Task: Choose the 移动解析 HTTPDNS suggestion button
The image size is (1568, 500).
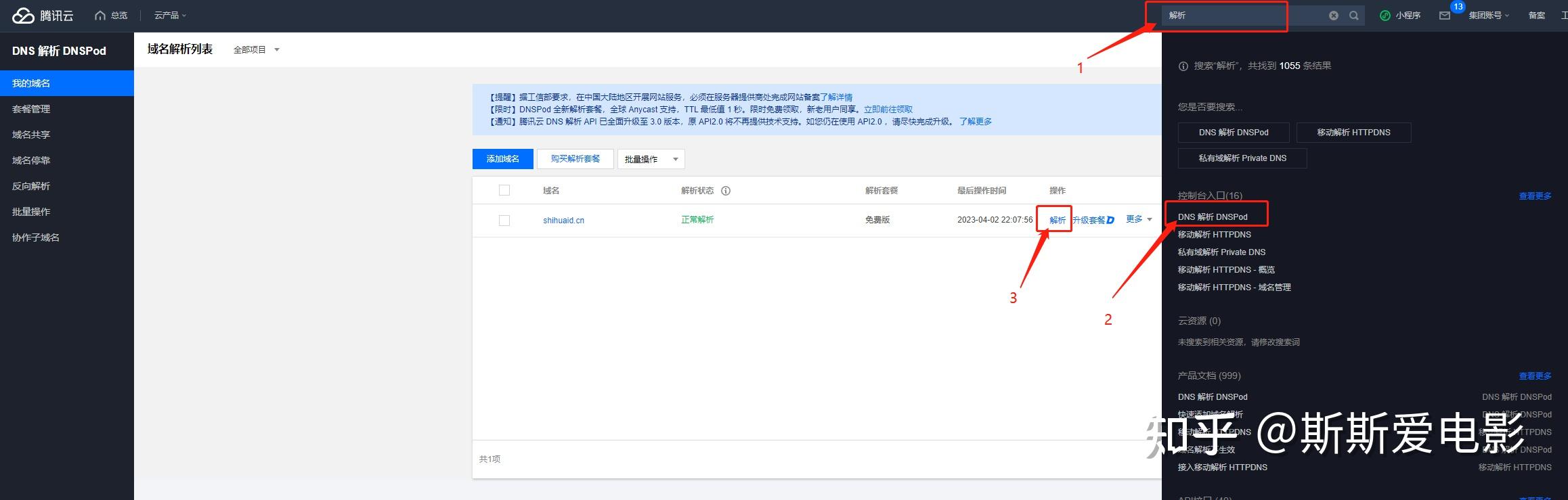Action: tap(1353, 133)
